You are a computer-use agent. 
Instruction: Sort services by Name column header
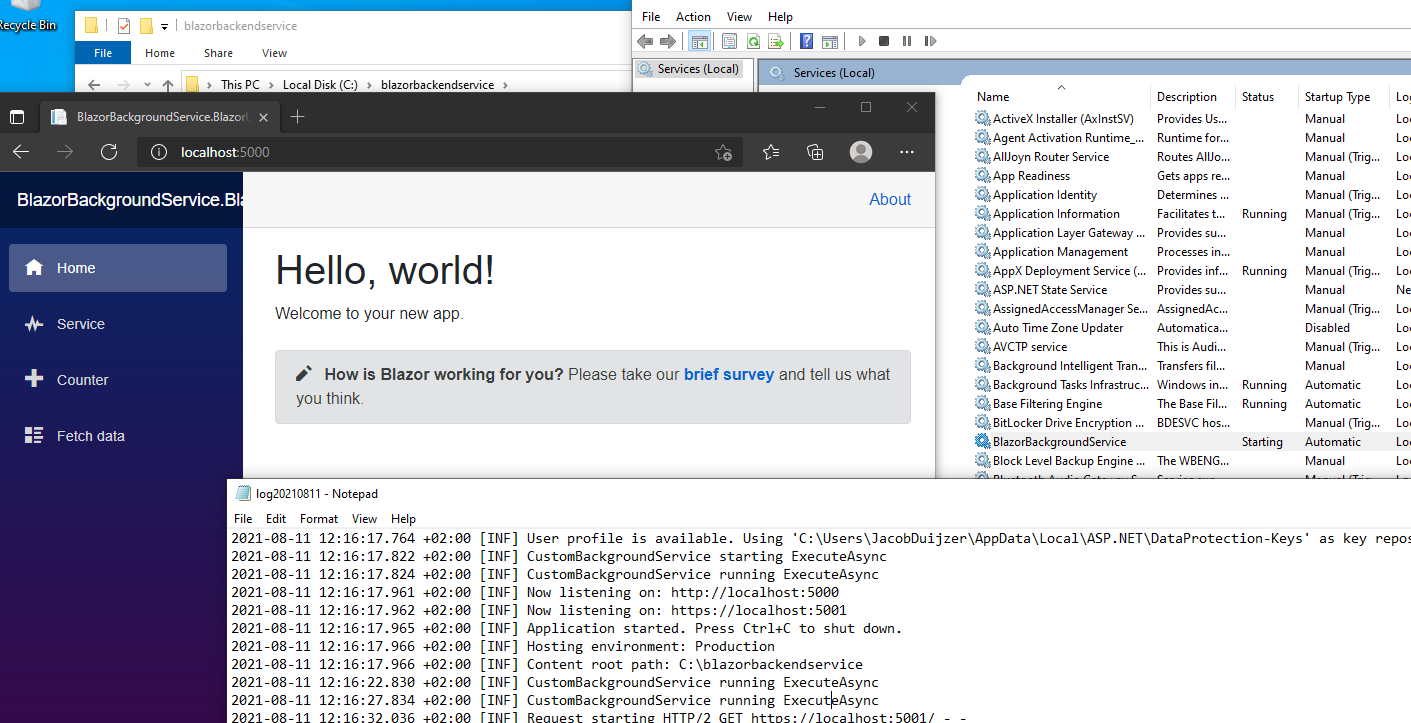(x=1061, y=97)
